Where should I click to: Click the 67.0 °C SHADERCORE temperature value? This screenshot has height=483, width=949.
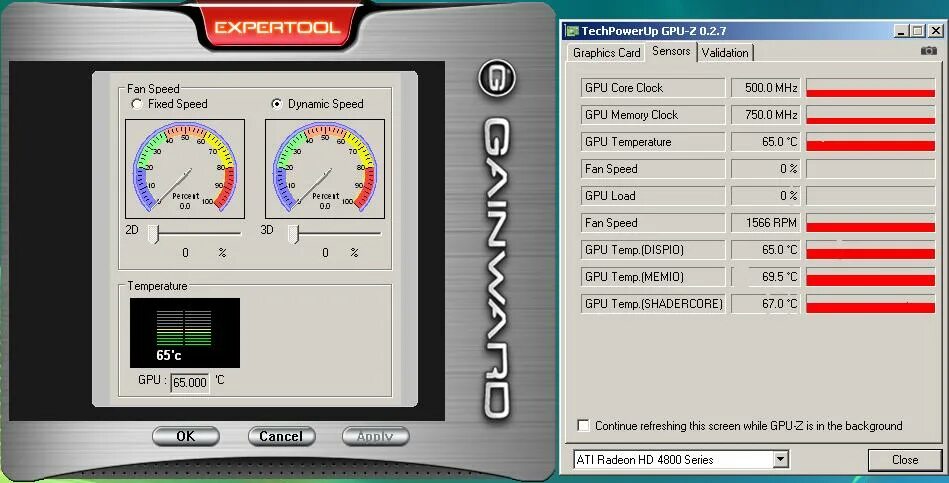click(766, 304)
